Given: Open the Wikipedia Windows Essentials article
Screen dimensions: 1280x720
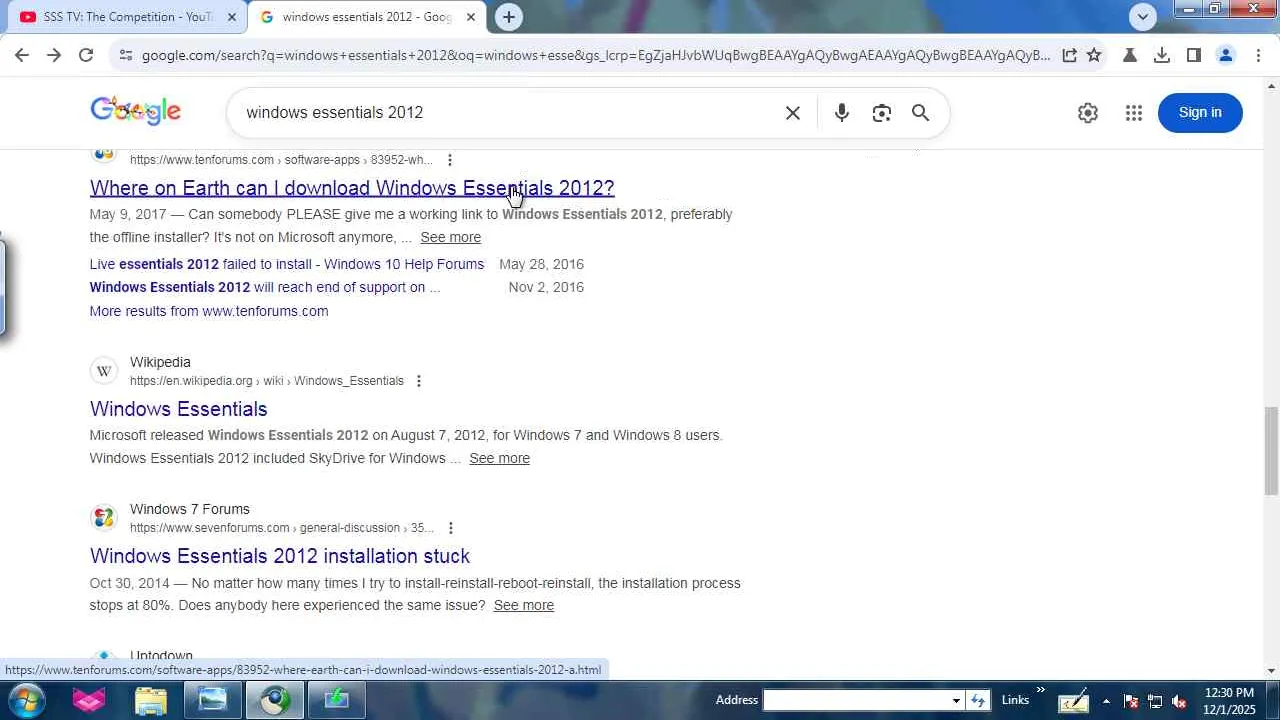Looking at the screenshot, I should pos(179,409).
